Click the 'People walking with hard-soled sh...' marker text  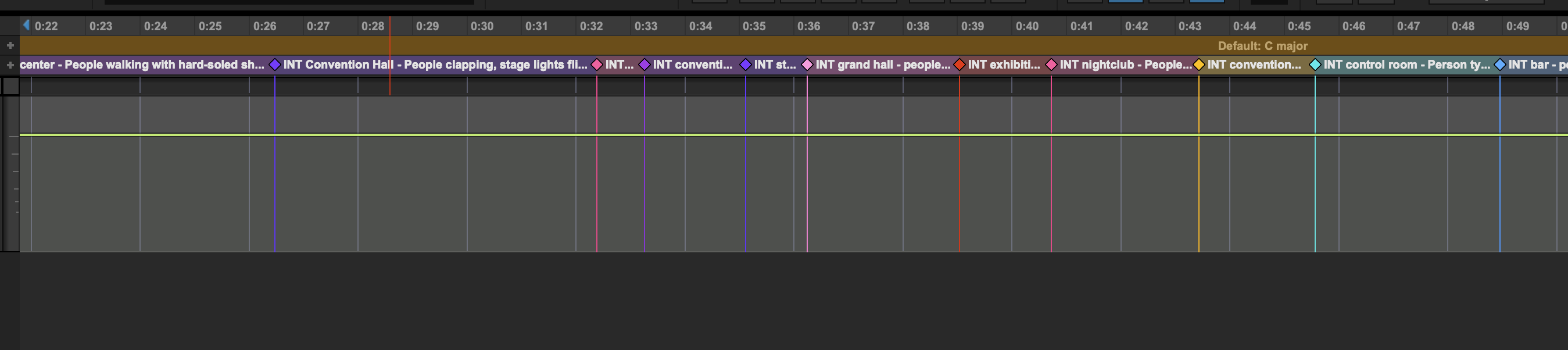(x=164, y=65)
